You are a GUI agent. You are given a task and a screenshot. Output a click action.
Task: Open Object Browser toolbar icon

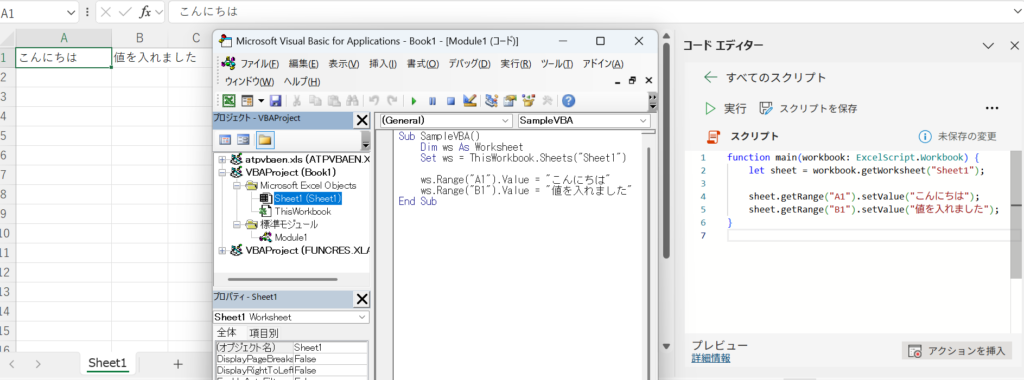(528, 101)
